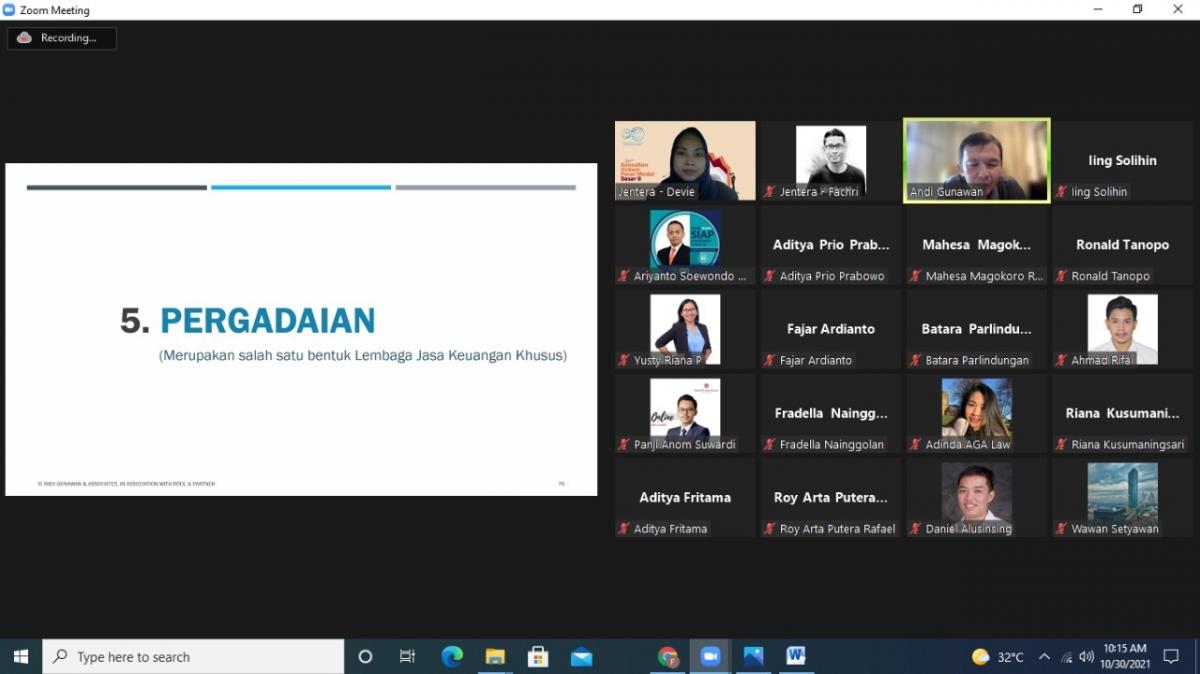Select the Jentera - Devie participant tile
The width and height of the screenshot is (1200, 674).
[x=685, y=160]
